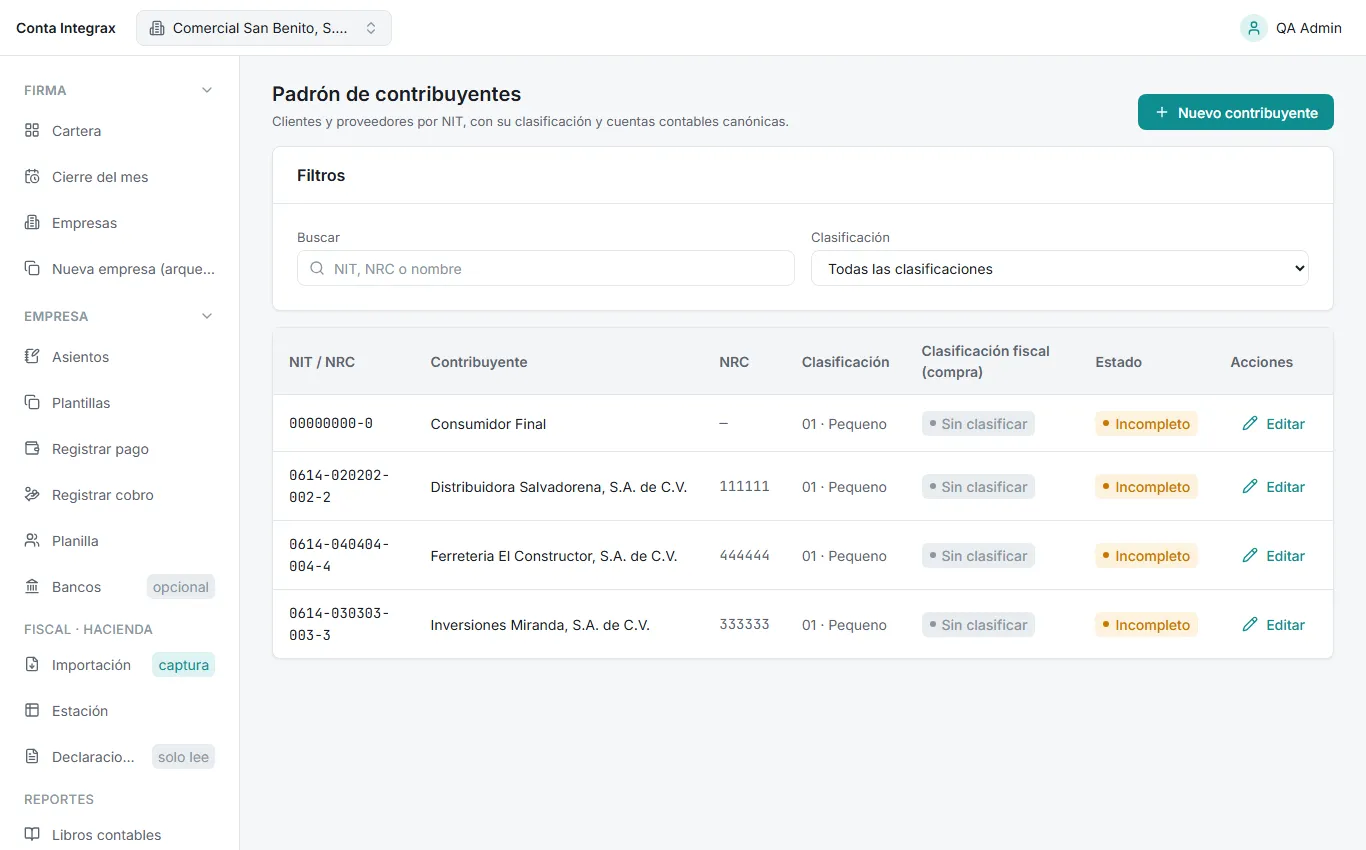Screen dimensions: 1366x850
Task: Click NIT 0614-020202-002-2 cell
Action: [x=339, y=486]
